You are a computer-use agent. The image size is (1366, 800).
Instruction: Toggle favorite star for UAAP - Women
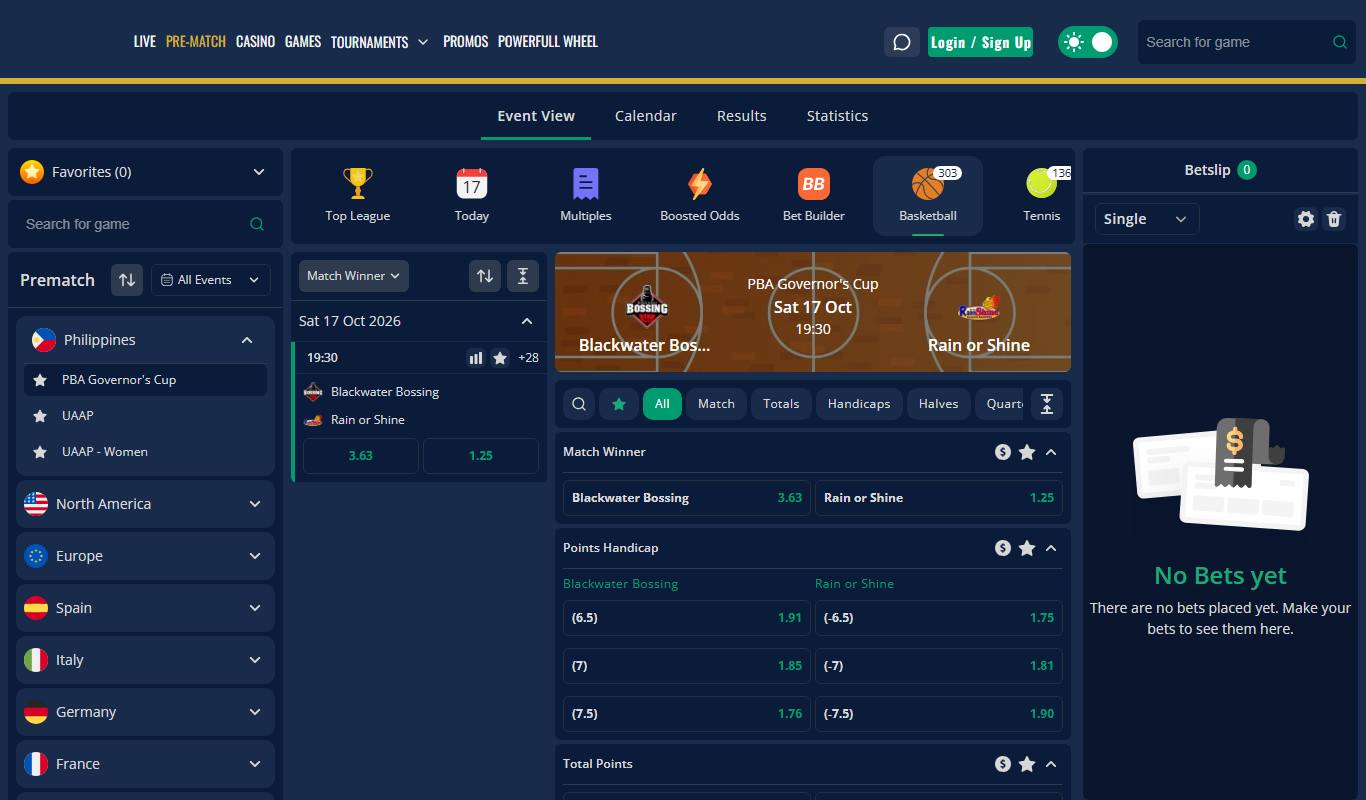pos(40,452)
